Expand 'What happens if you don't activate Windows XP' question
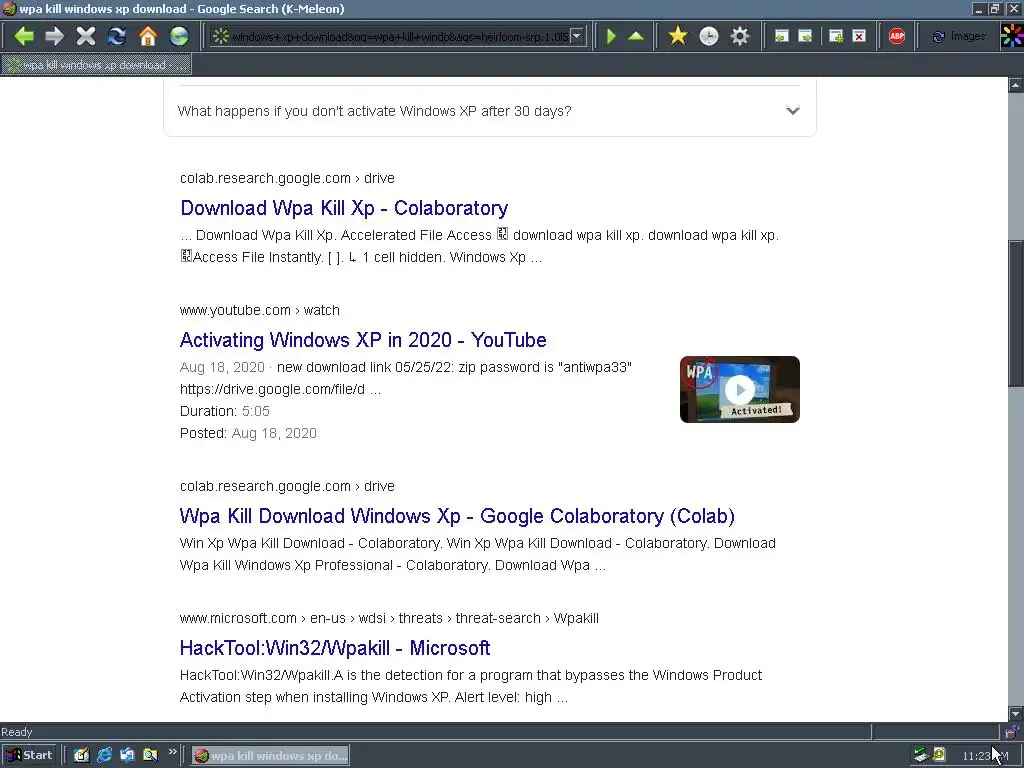This screenshot has height=768, width=1024. (490, 111)
